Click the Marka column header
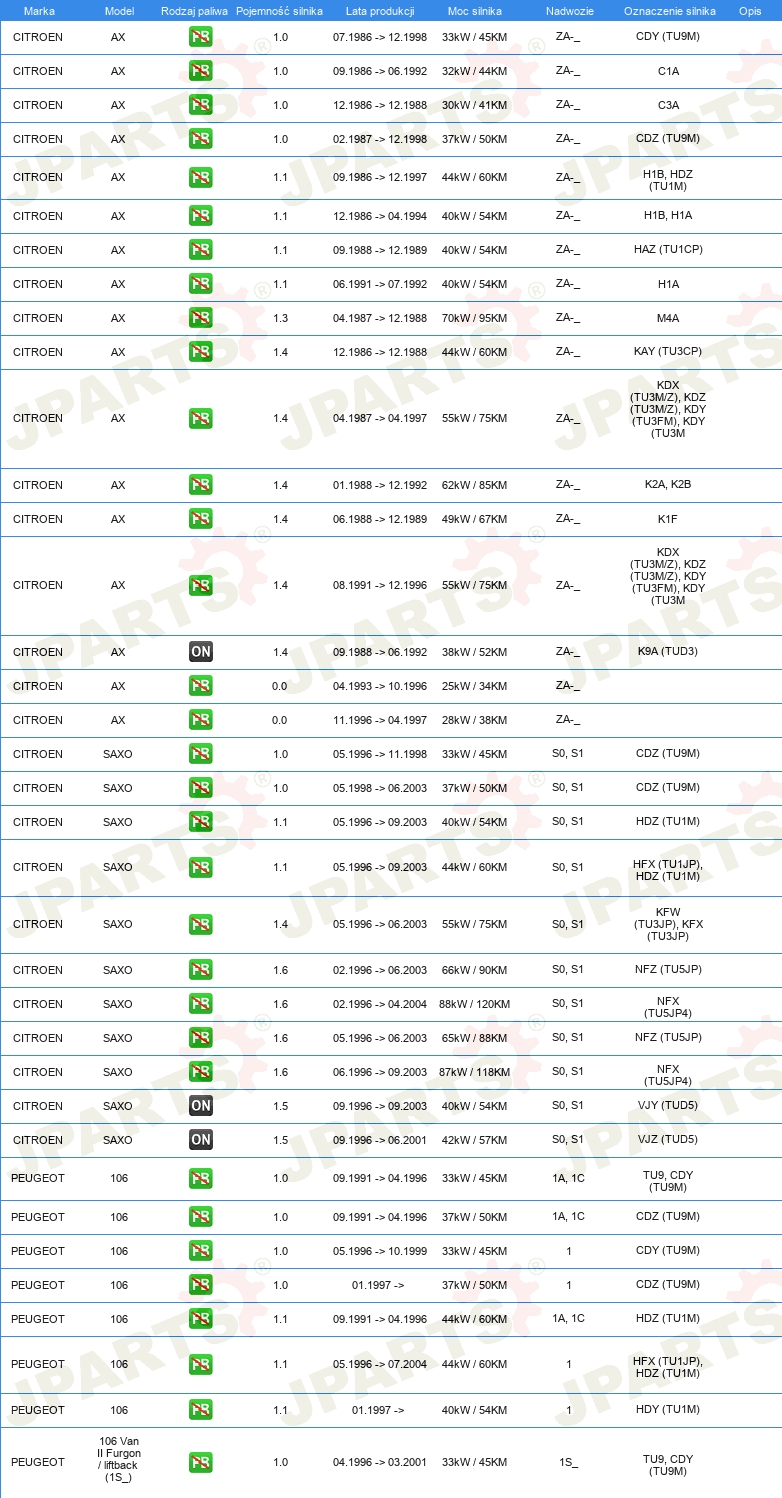782x1498 pixels. click(x=38, y=11)
